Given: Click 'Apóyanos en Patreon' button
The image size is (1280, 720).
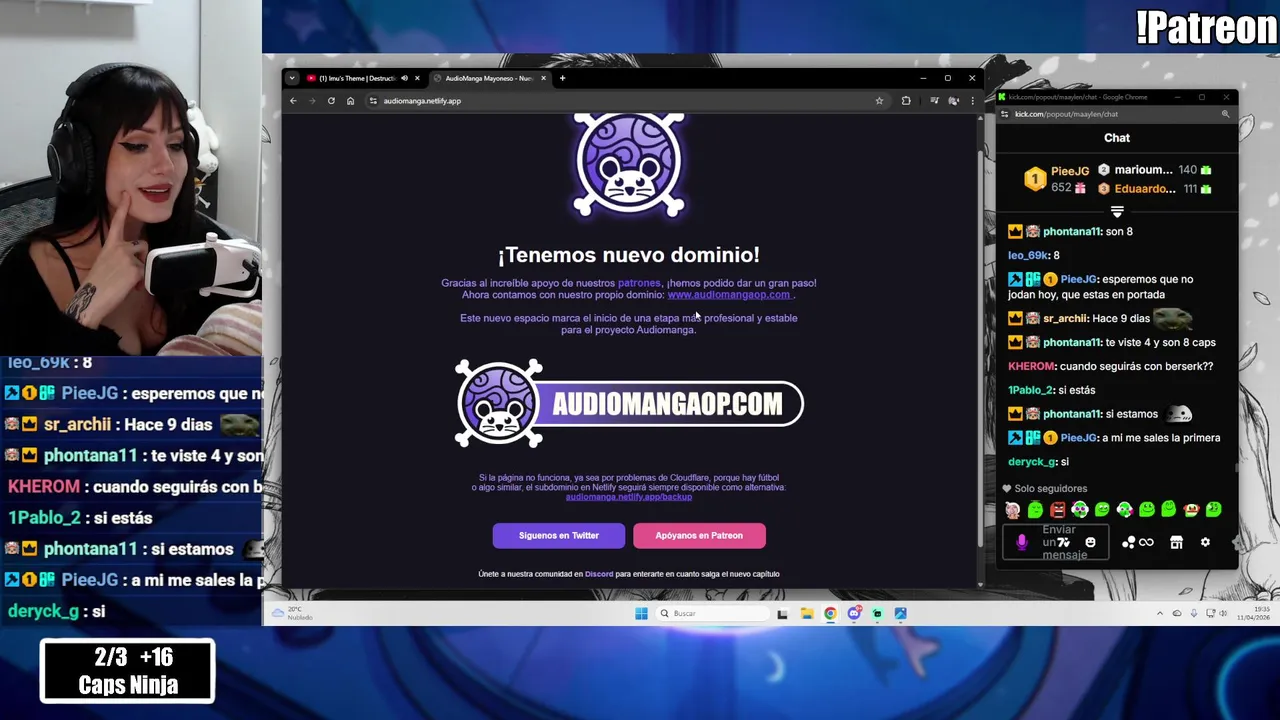Looking at the screenshot, I should [x=699, y=535].
